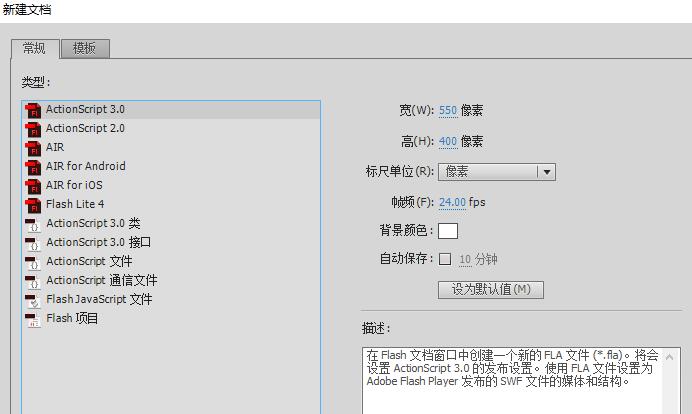Image resolution: width=692 pixels, height=414 pixels.
Task: Click the 设为默认值(M) button
Action: [x=490, y=290]
